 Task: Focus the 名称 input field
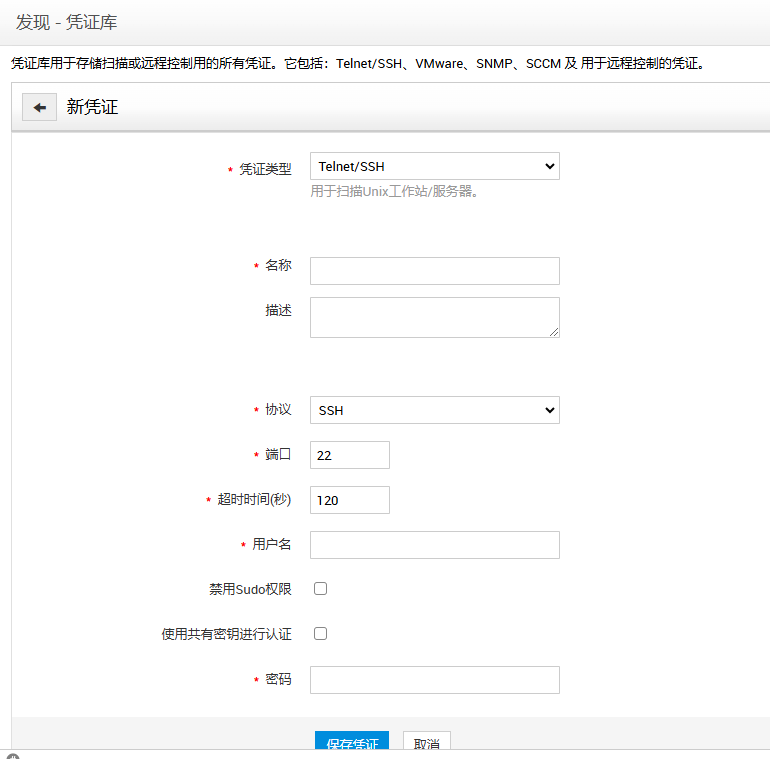[434, 271]
